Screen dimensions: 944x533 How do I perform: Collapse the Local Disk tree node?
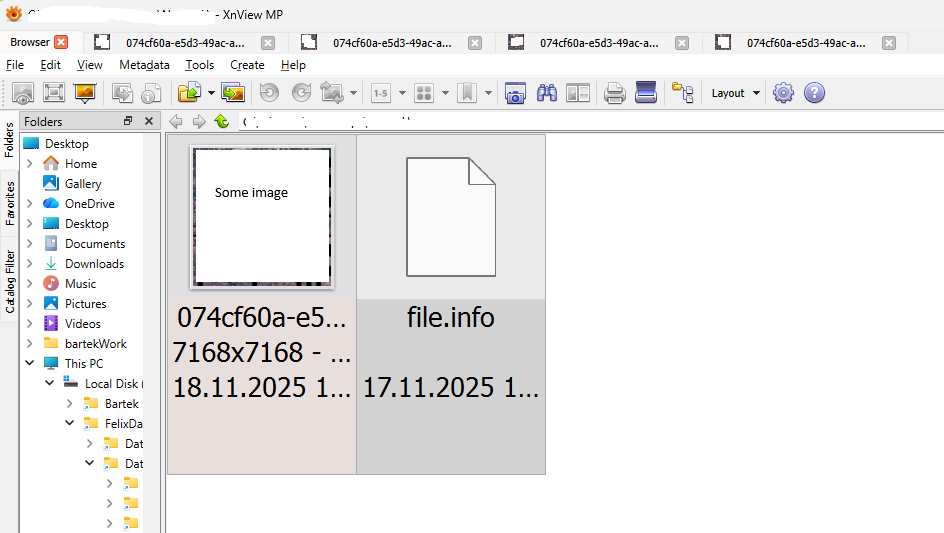point(49,383)
